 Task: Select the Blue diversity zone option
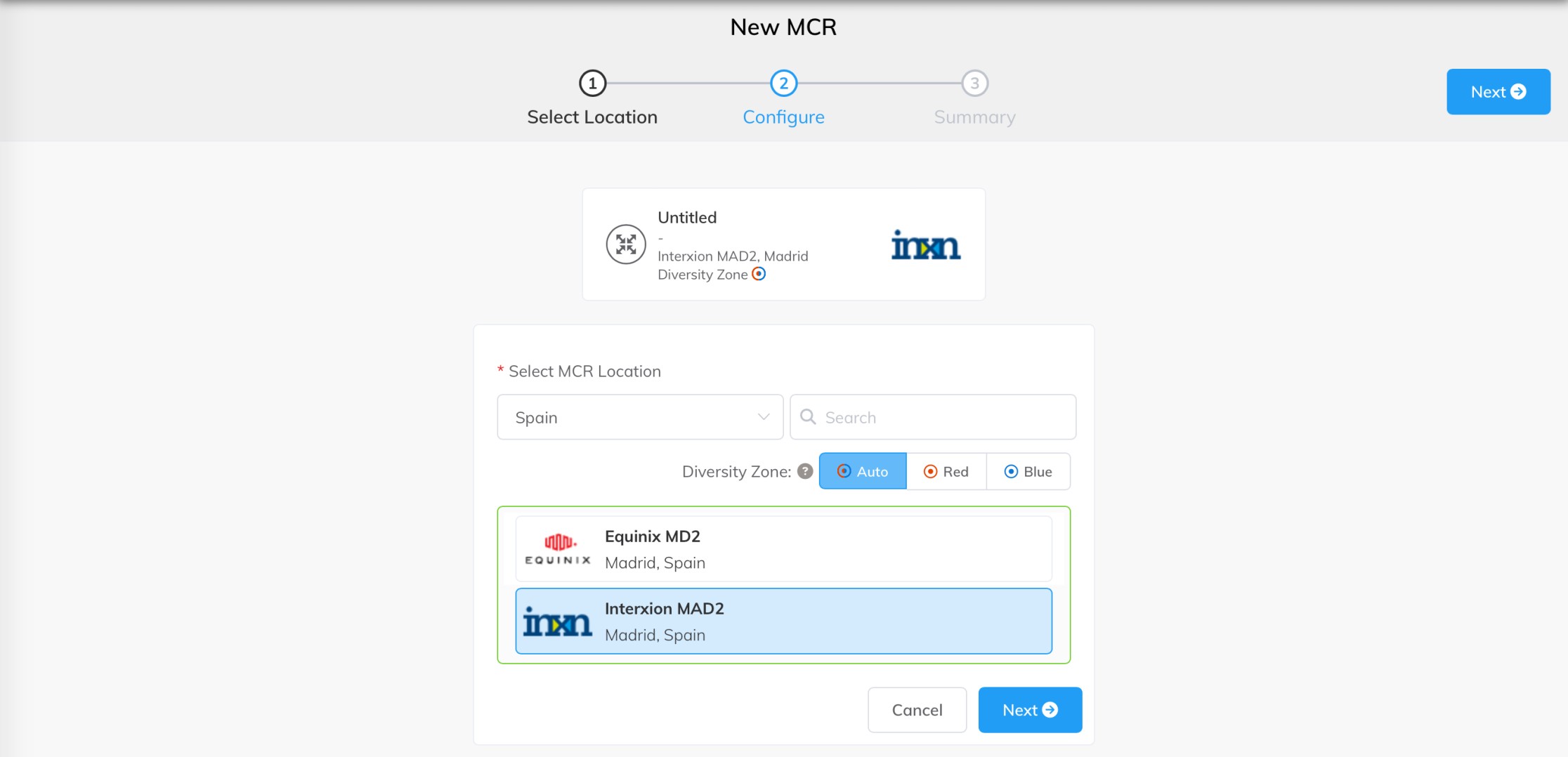coord(1028,471)
